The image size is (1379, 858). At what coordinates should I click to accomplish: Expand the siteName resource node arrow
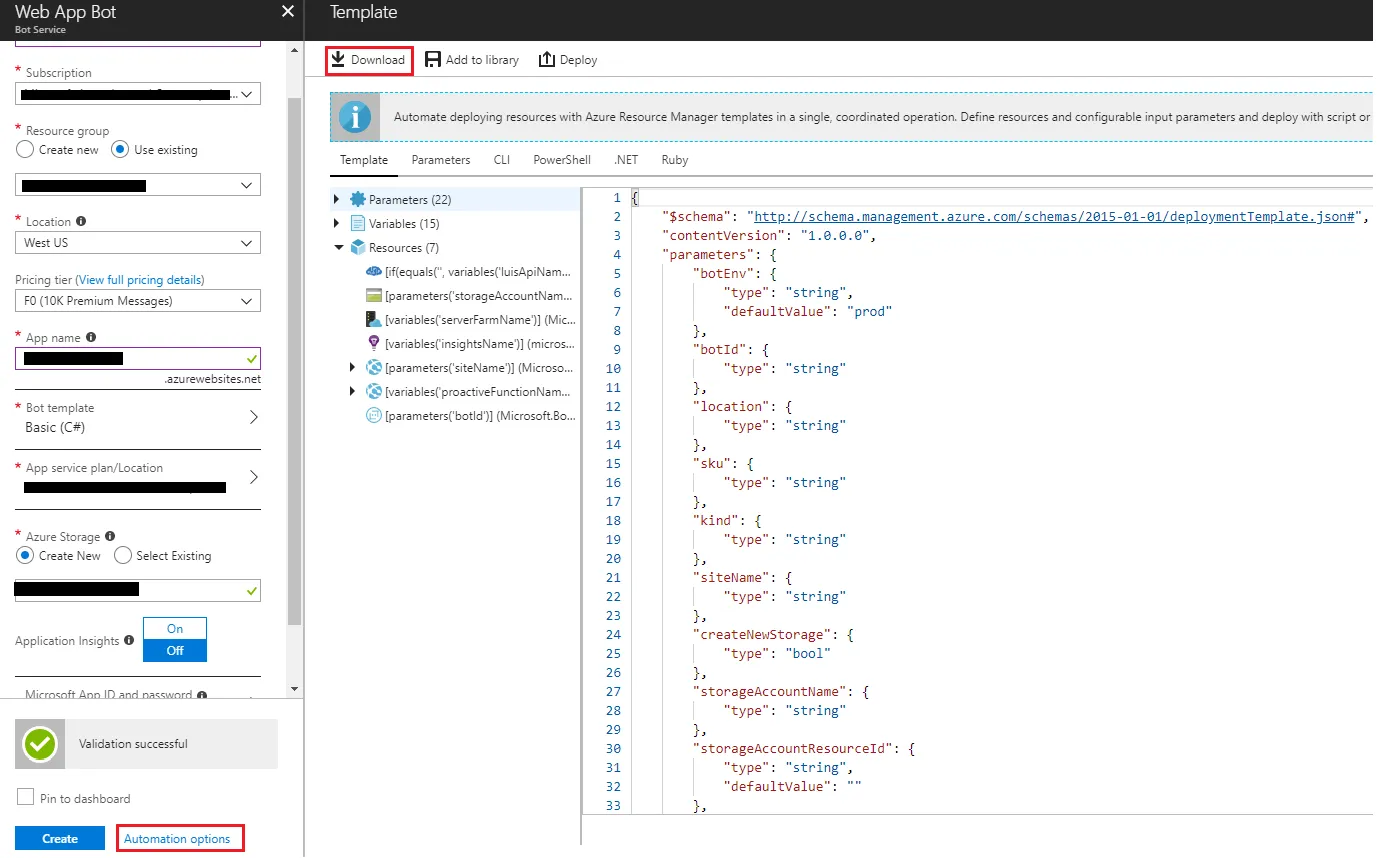coord(353,368)
